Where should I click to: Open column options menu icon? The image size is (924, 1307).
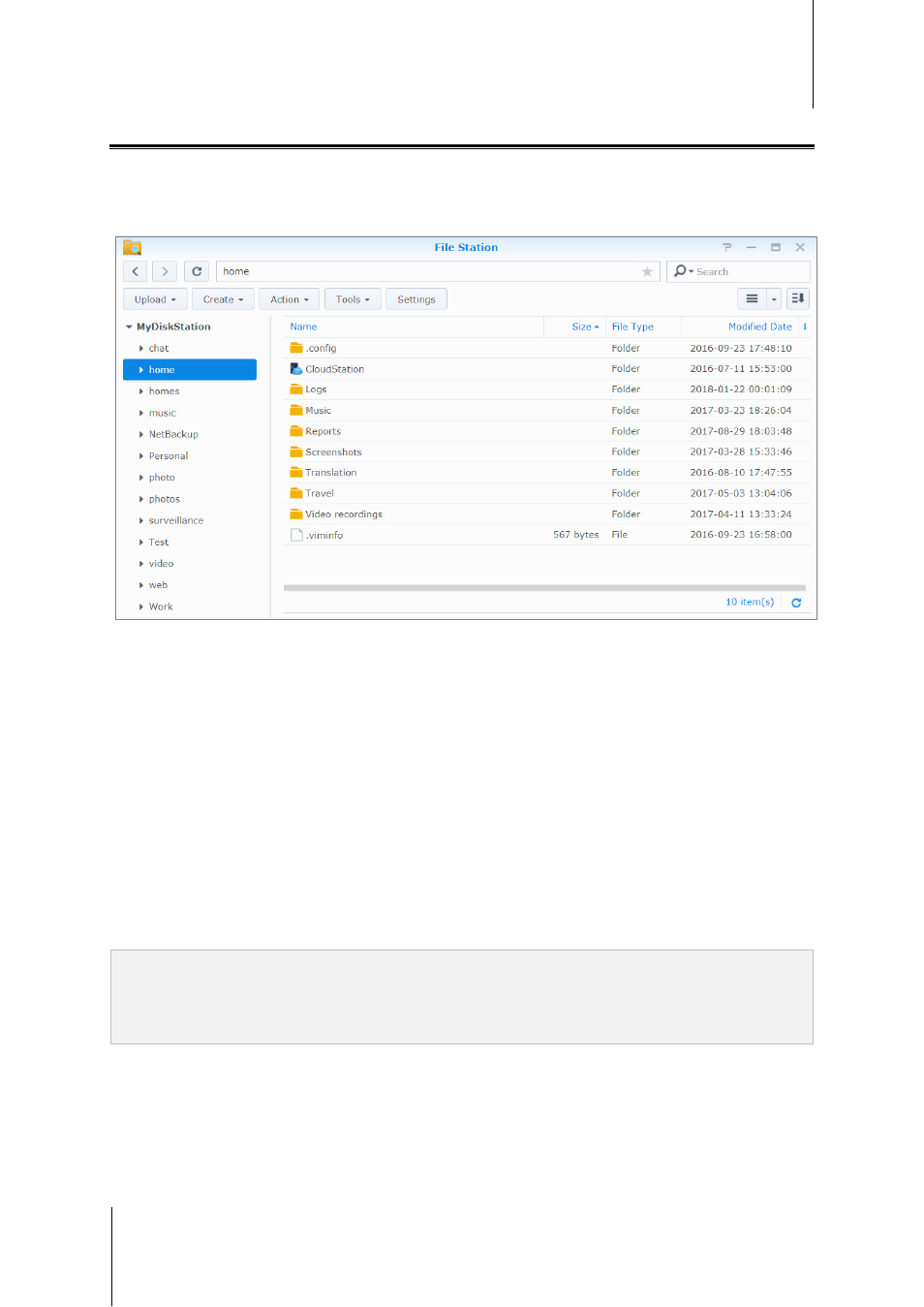[x=805, y=327]
